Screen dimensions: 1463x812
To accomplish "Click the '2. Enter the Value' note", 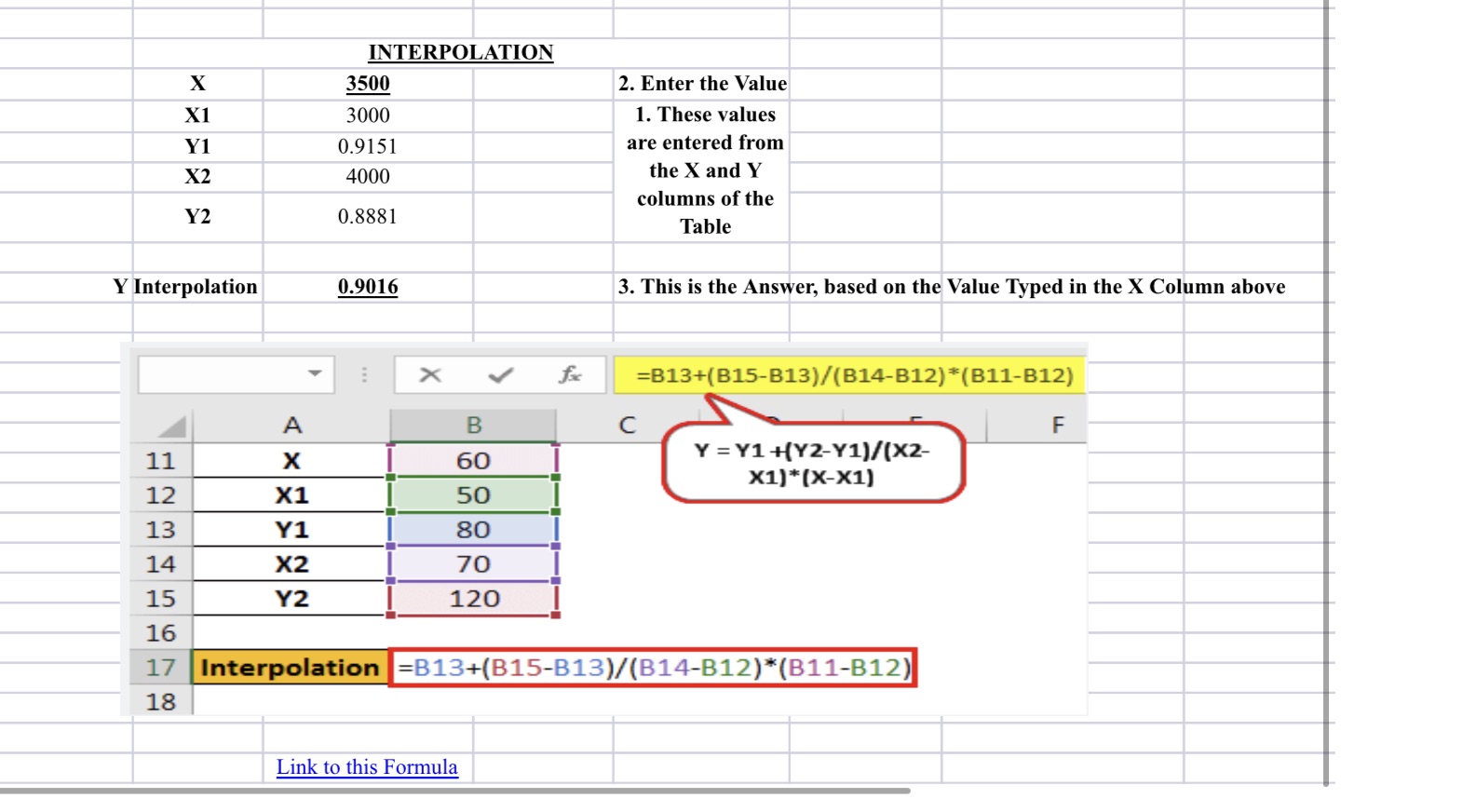I will (702, 84).
